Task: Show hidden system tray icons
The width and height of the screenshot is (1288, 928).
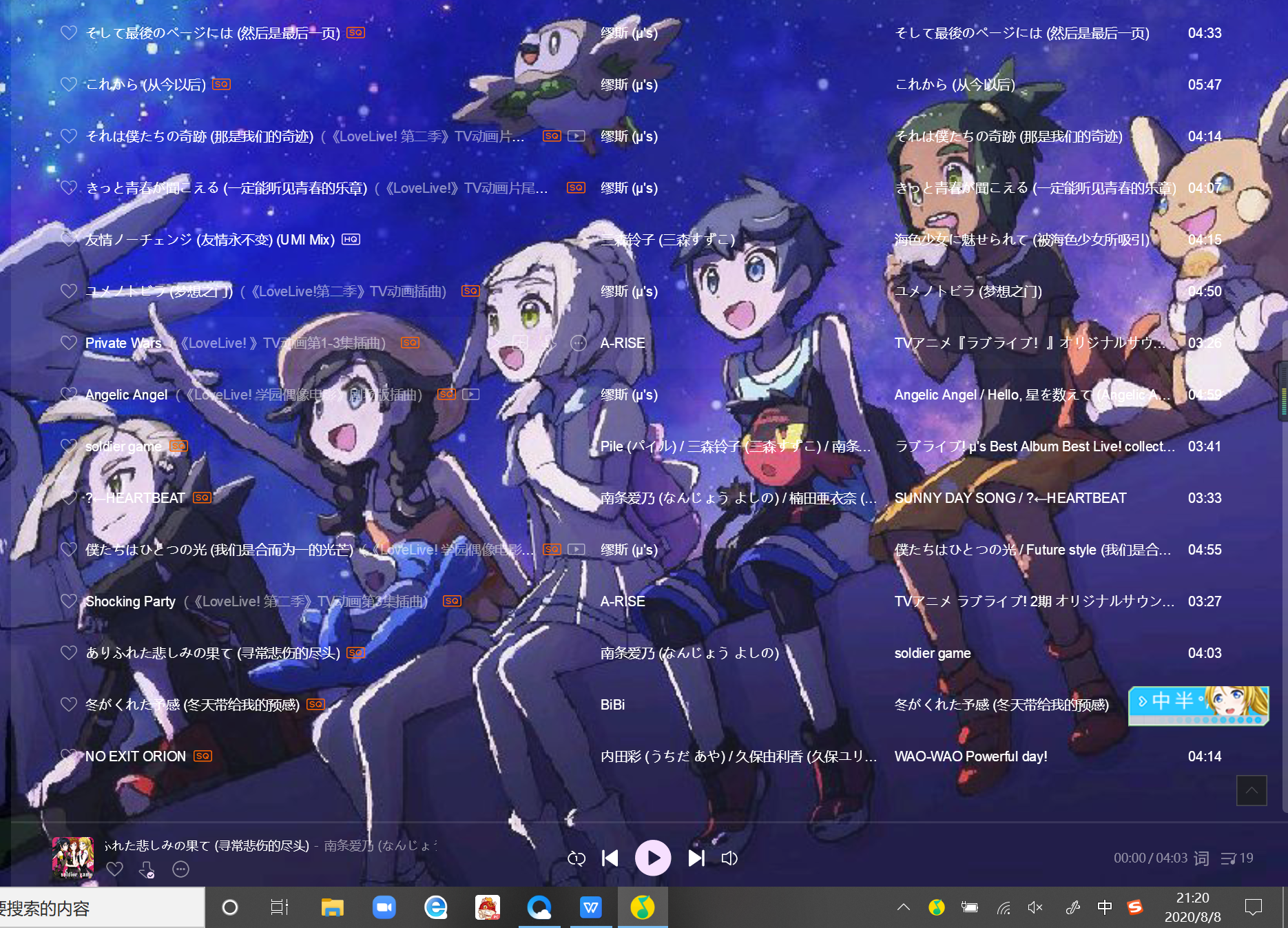Action: (x=904, y=907)
